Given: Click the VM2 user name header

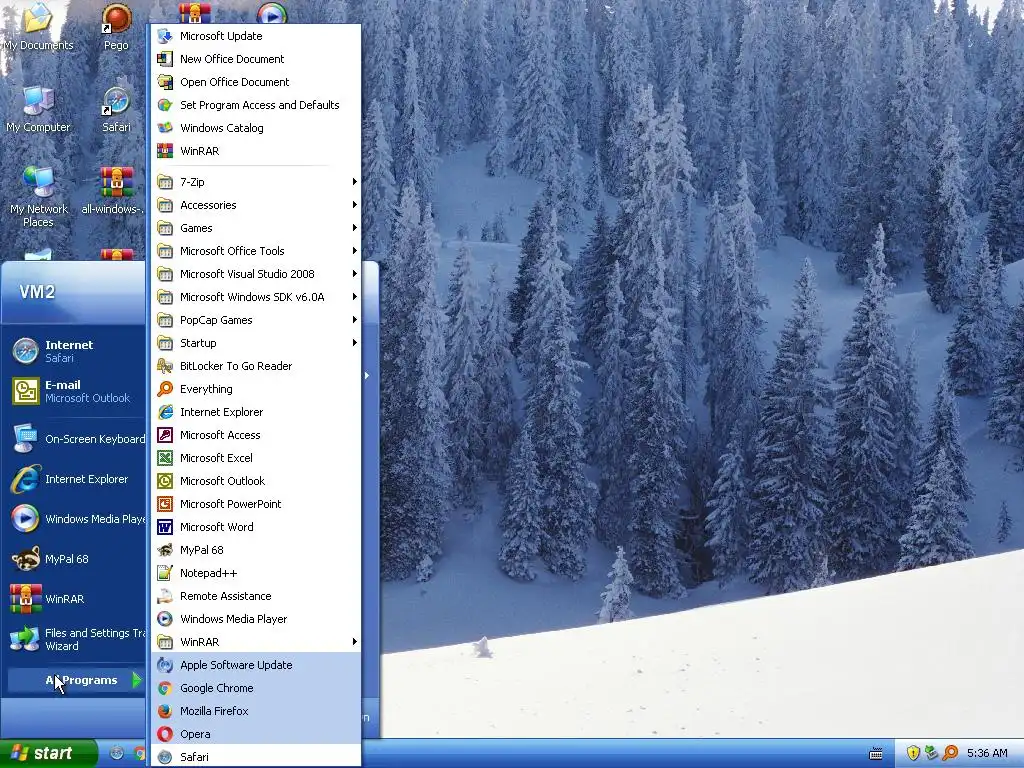Looking at the screenshot, I should [37, 292].
